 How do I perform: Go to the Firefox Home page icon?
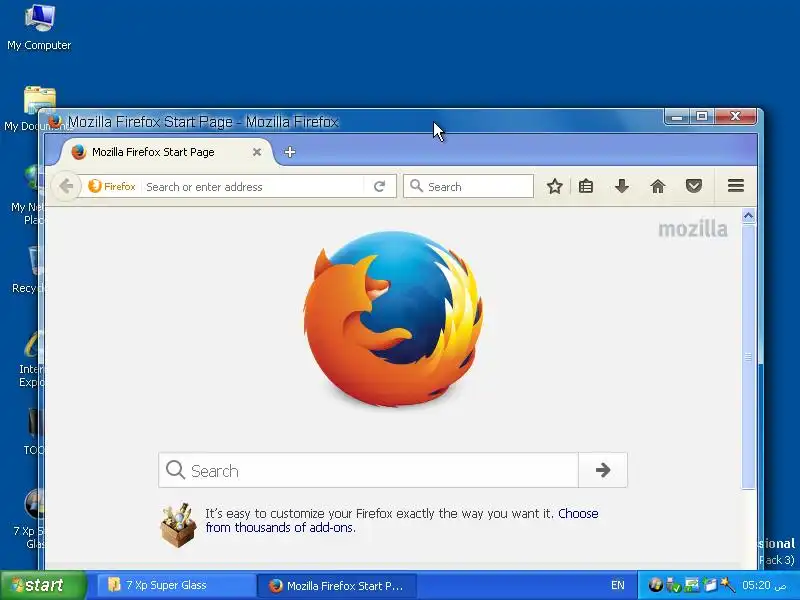[x=658, y=186]
